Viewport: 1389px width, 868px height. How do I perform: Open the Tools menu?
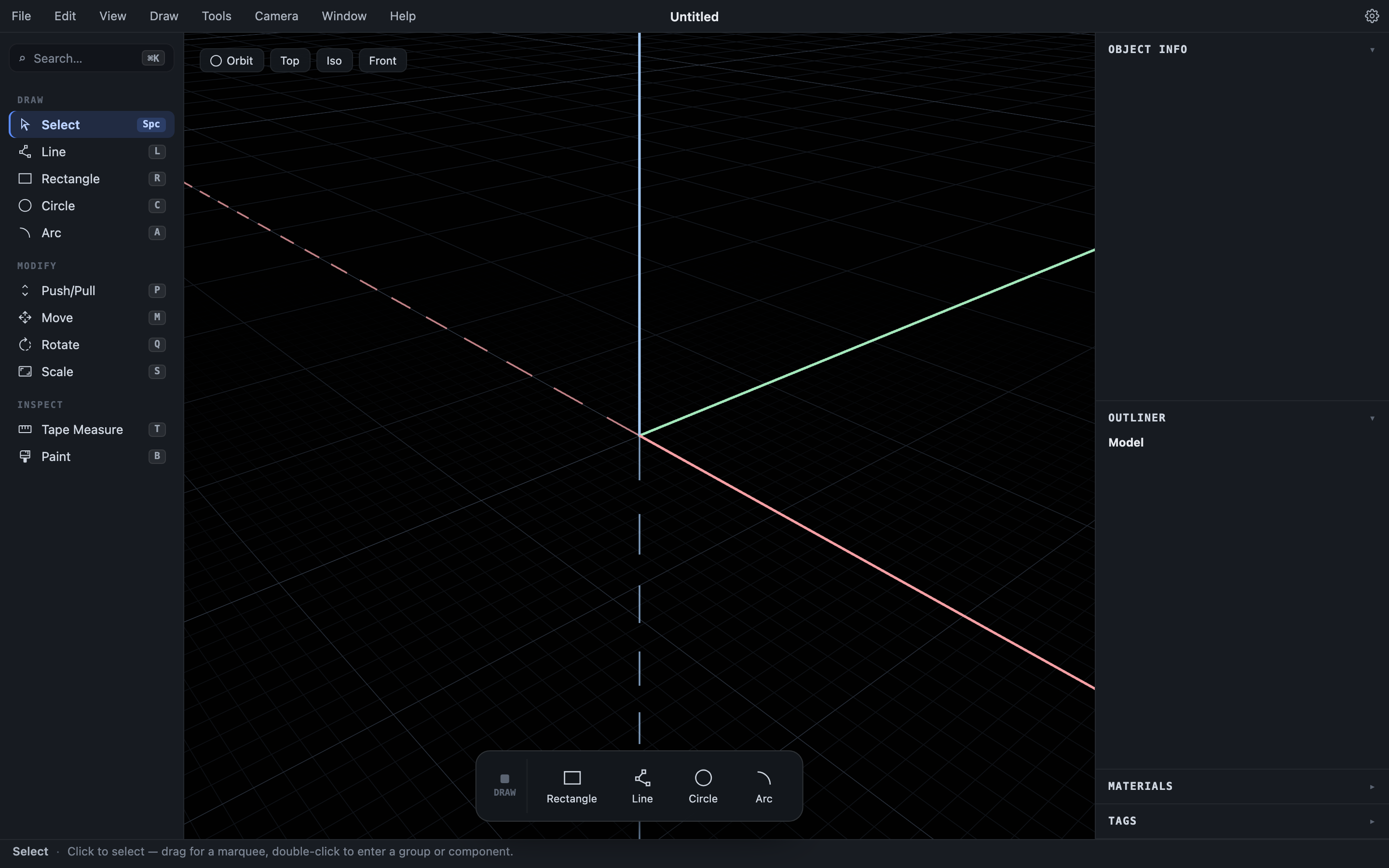pyautogui.click(x=217, y=16)
